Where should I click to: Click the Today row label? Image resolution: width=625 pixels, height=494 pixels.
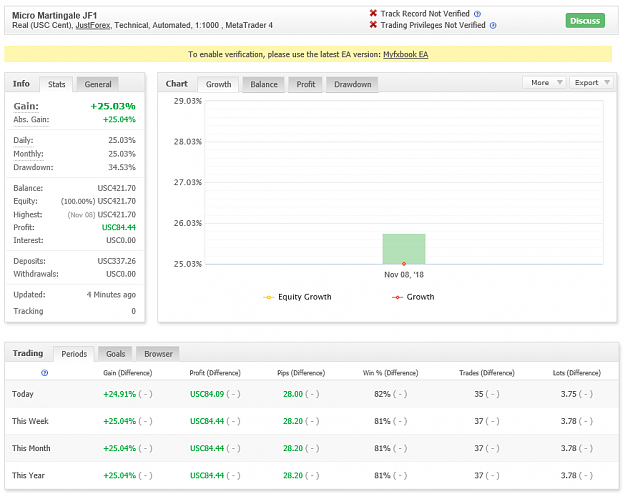click(23, 394)
